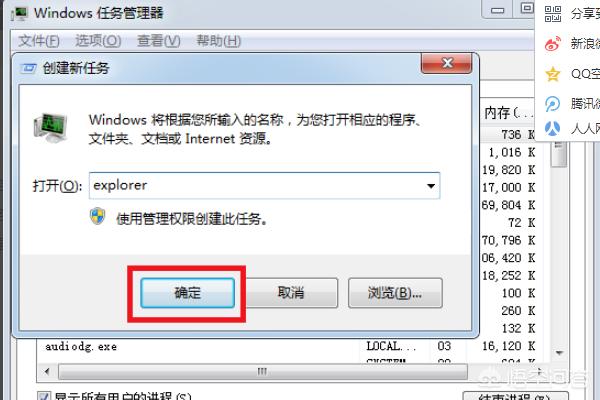Click the 确定 button
600x400 pixels.
[x=188, y=293]
